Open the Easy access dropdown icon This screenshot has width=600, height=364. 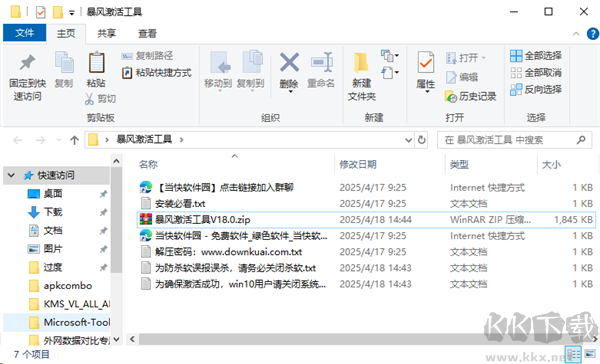point(390,72)
